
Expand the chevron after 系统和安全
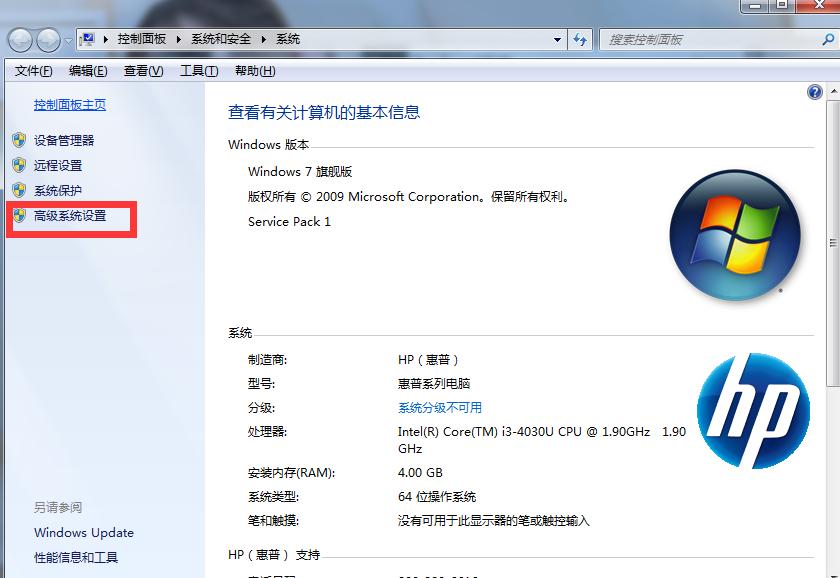(263, 40)
